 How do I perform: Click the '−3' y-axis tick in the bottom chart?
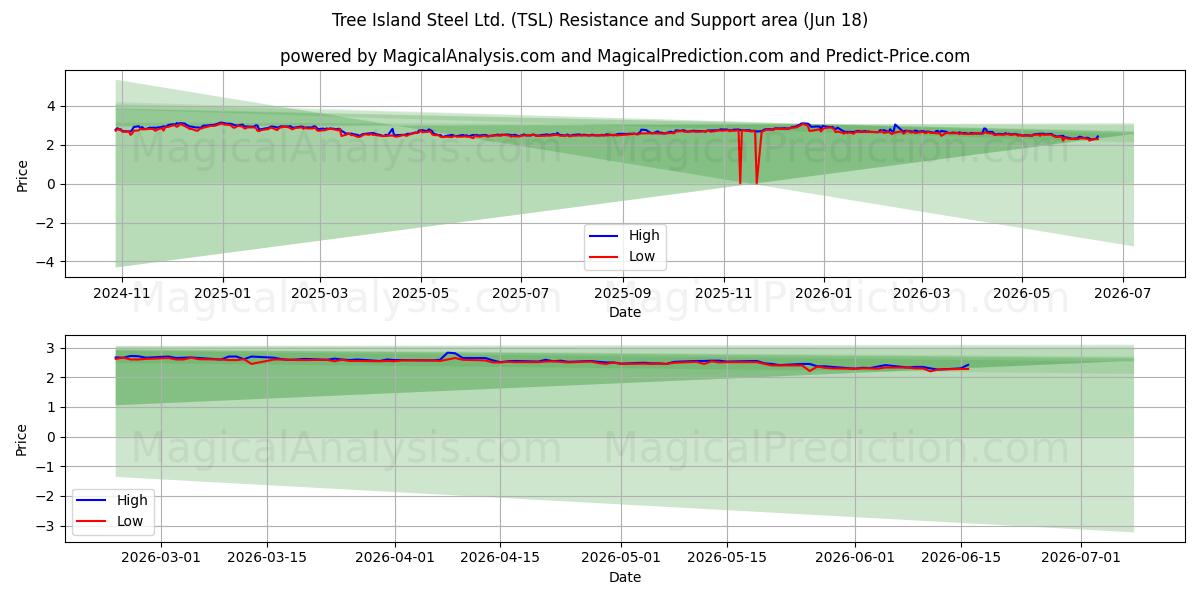[48, 526]
